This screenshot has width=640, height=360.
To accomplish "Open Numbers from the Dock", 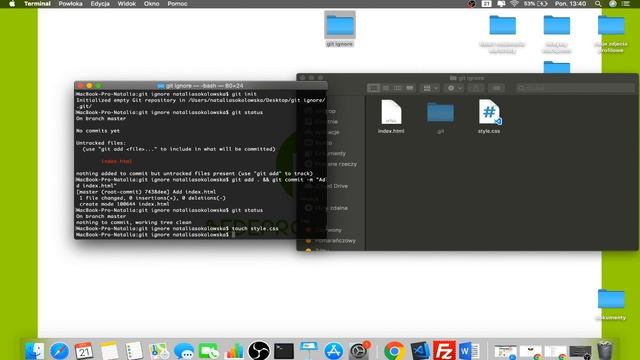I will [233, 351].
